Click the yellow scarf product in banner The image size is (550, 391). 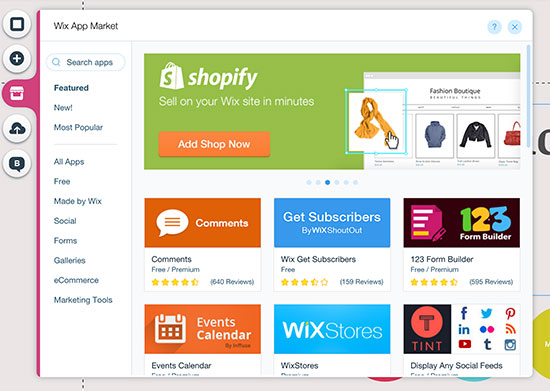click(376, 121)
